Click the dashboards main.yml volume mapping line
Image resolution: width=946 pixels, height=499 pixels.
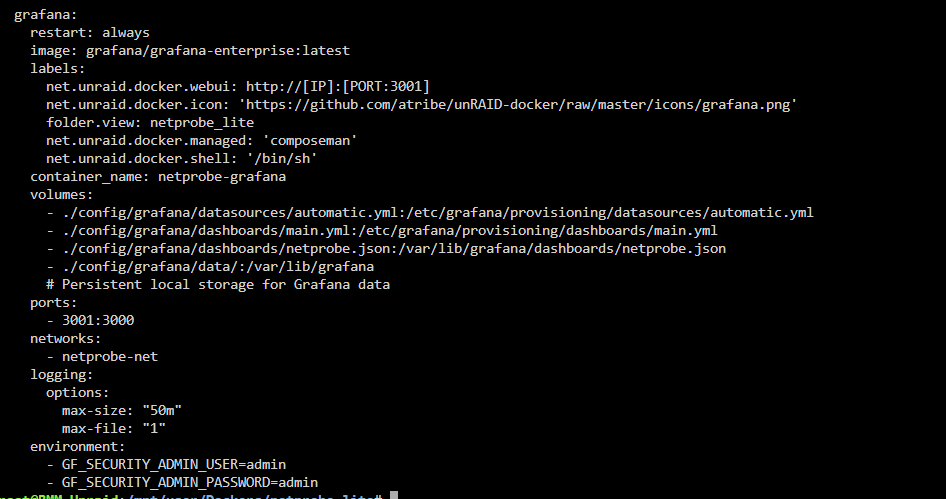(x=382, y=230)
